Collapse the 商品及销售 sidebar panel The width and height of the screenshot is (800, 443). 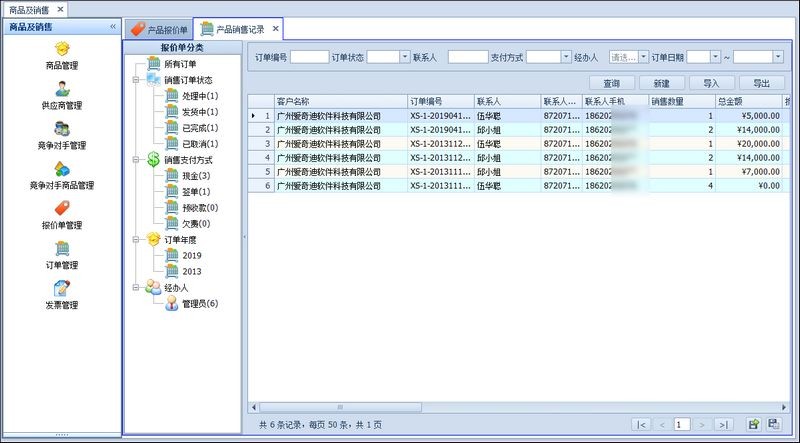click(113, 27)
